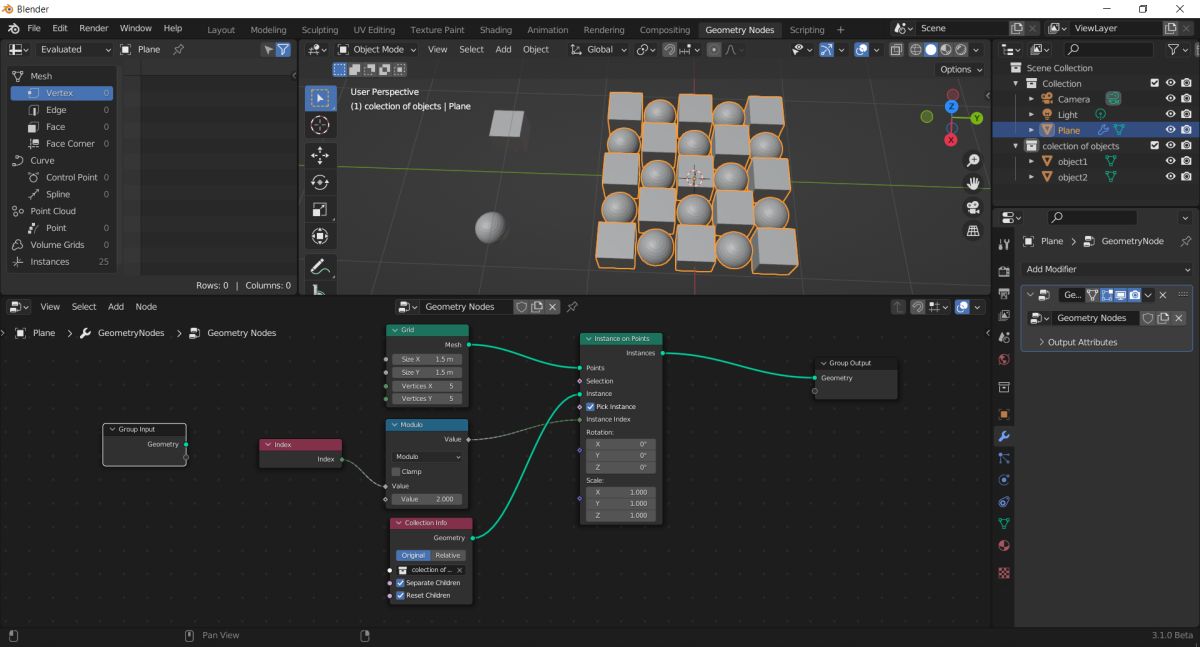Open the Tool properties tab
The image size is (1200, 647).
click(1004, 244)
